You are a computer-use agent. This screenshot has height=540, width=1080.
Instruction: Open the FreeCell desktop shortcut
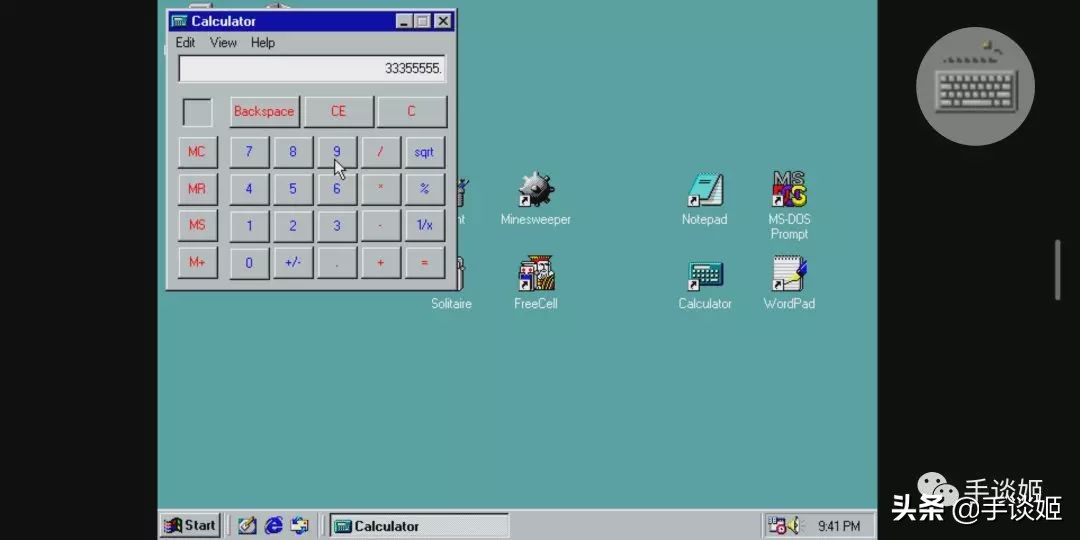[x=536, y=282]
